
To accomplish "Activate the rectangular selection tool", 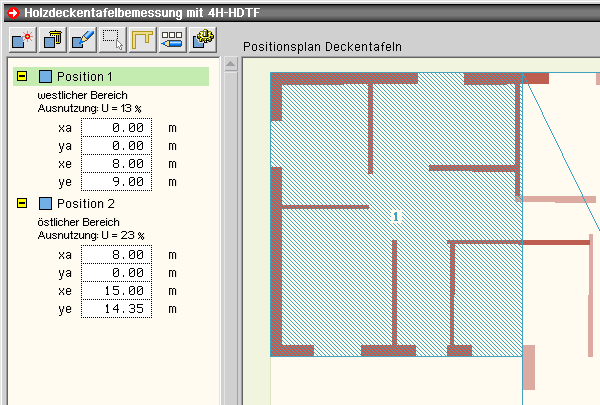I will click(x=112, y=40).
